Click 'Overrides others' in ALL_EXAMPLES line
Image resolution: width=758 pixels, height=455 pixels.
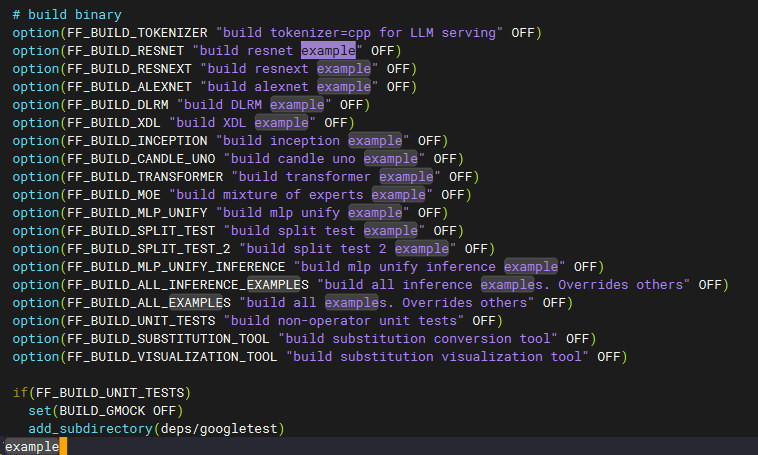point(465,303)
